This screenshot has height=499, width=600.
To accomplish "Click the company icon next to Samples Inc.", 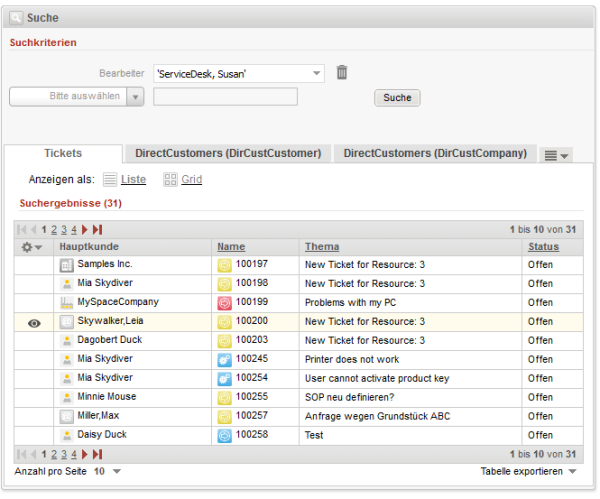I will click(67, 265).
